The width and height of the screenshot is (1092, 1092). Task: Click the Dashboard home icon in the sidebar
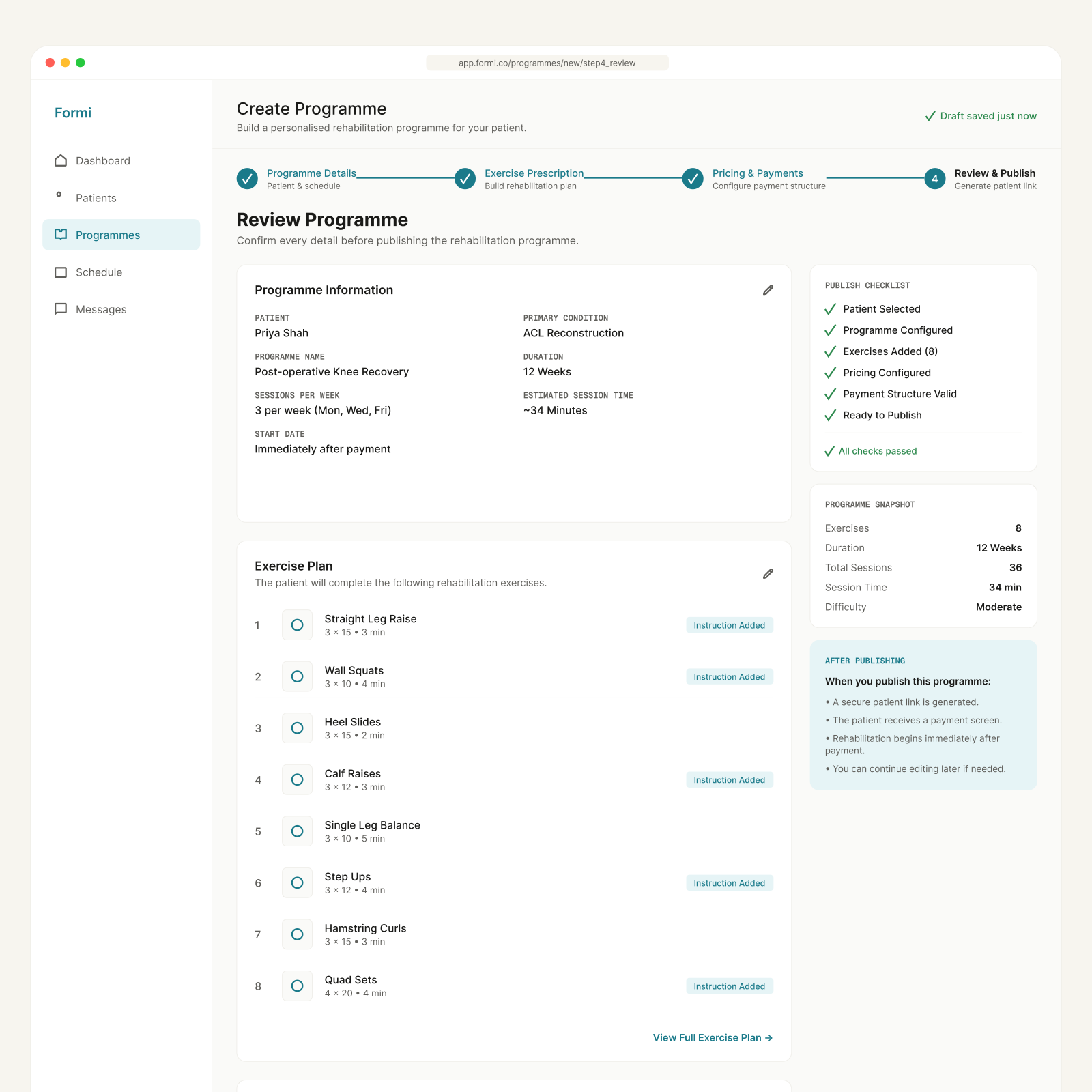point(61,160)
